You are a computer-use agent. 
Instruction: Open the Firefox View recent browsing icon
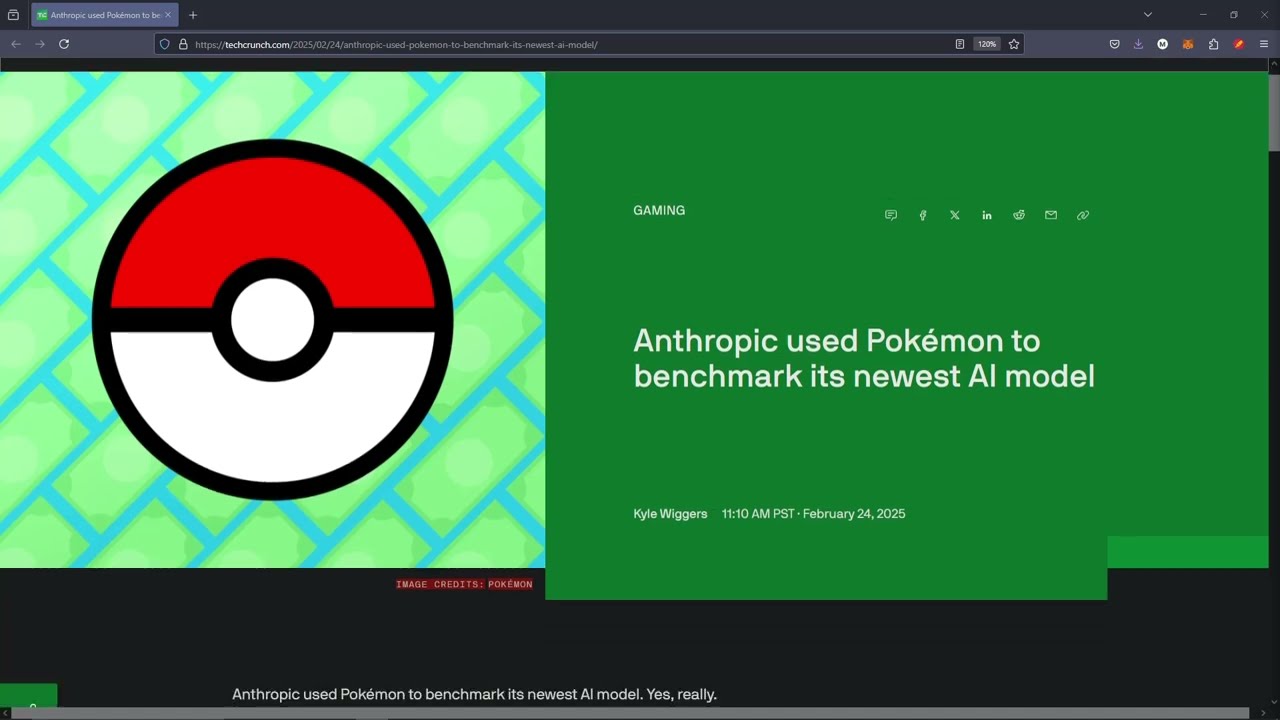(x=13, y=15)
